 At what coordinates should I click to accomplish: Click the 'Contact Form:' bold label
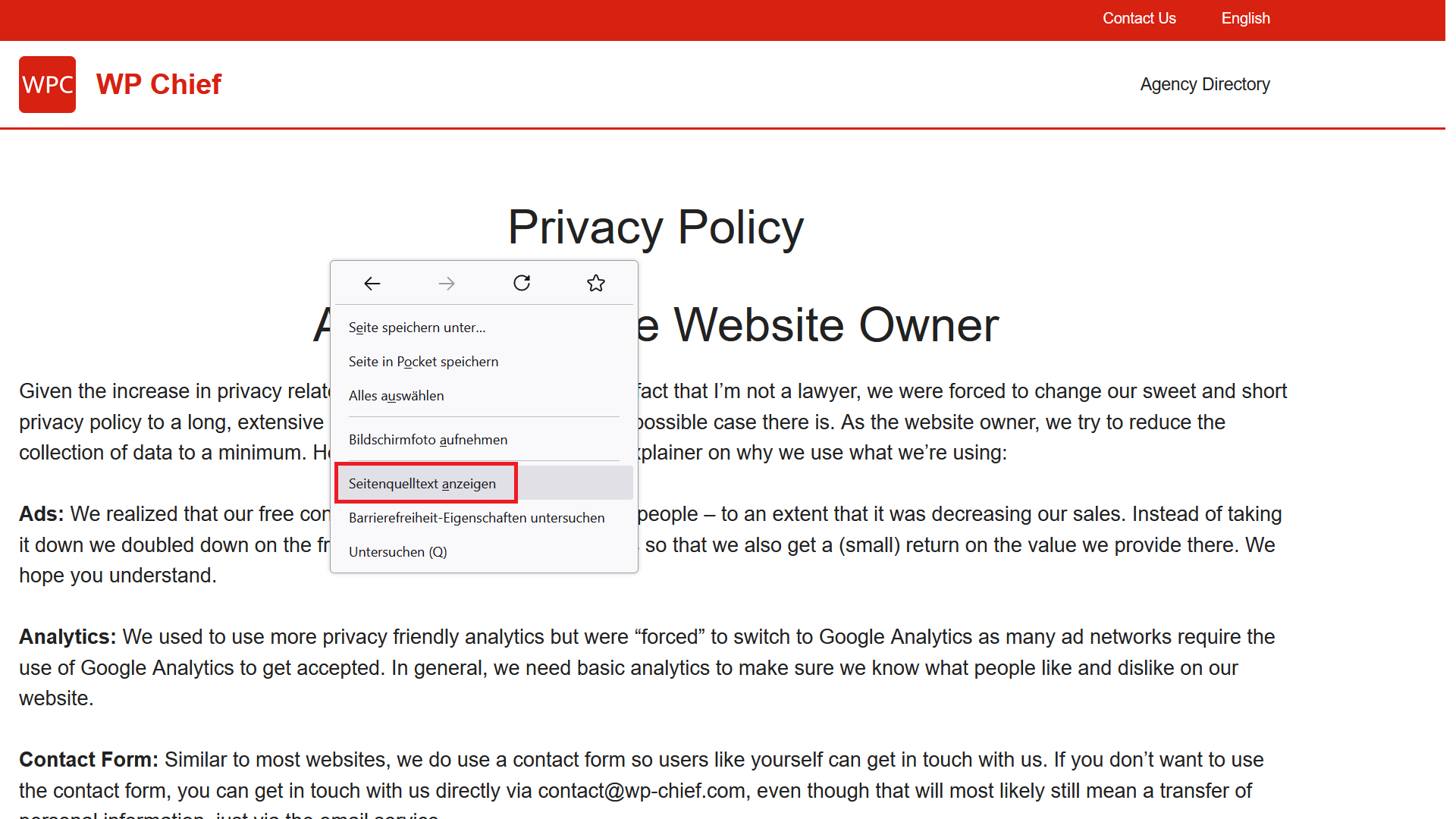[x=89, y=760]
